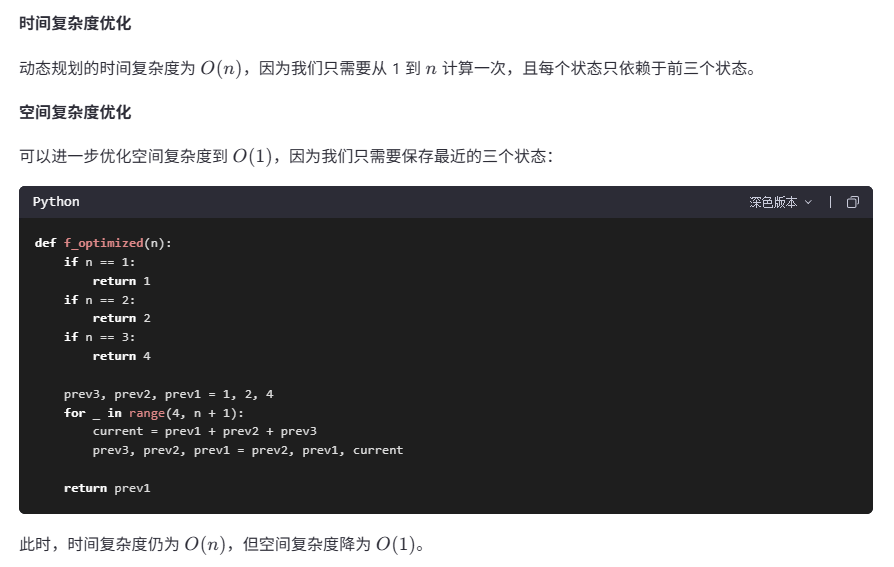This screenshot has width=894, height=567.
Task: Click the range keyword in the for loop
Action: click(147, 413)
